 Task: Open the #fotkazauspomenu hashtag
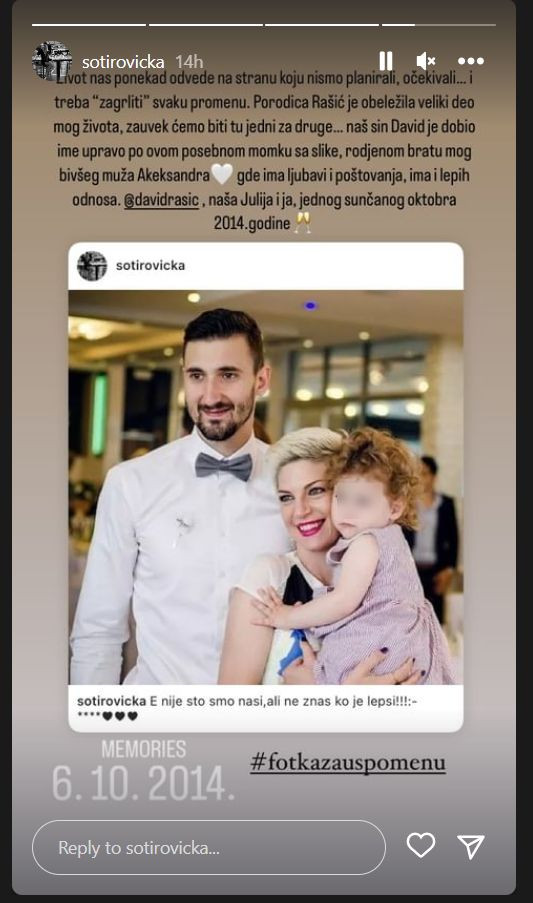coord(348,762)
